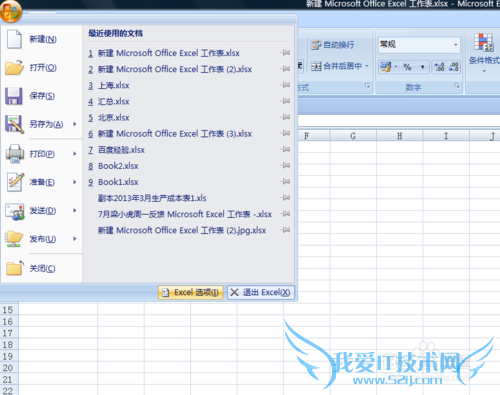This screenshot has width=500, height=395.
Task: Click the Publish (发布) icon
Action: [14, 239]
